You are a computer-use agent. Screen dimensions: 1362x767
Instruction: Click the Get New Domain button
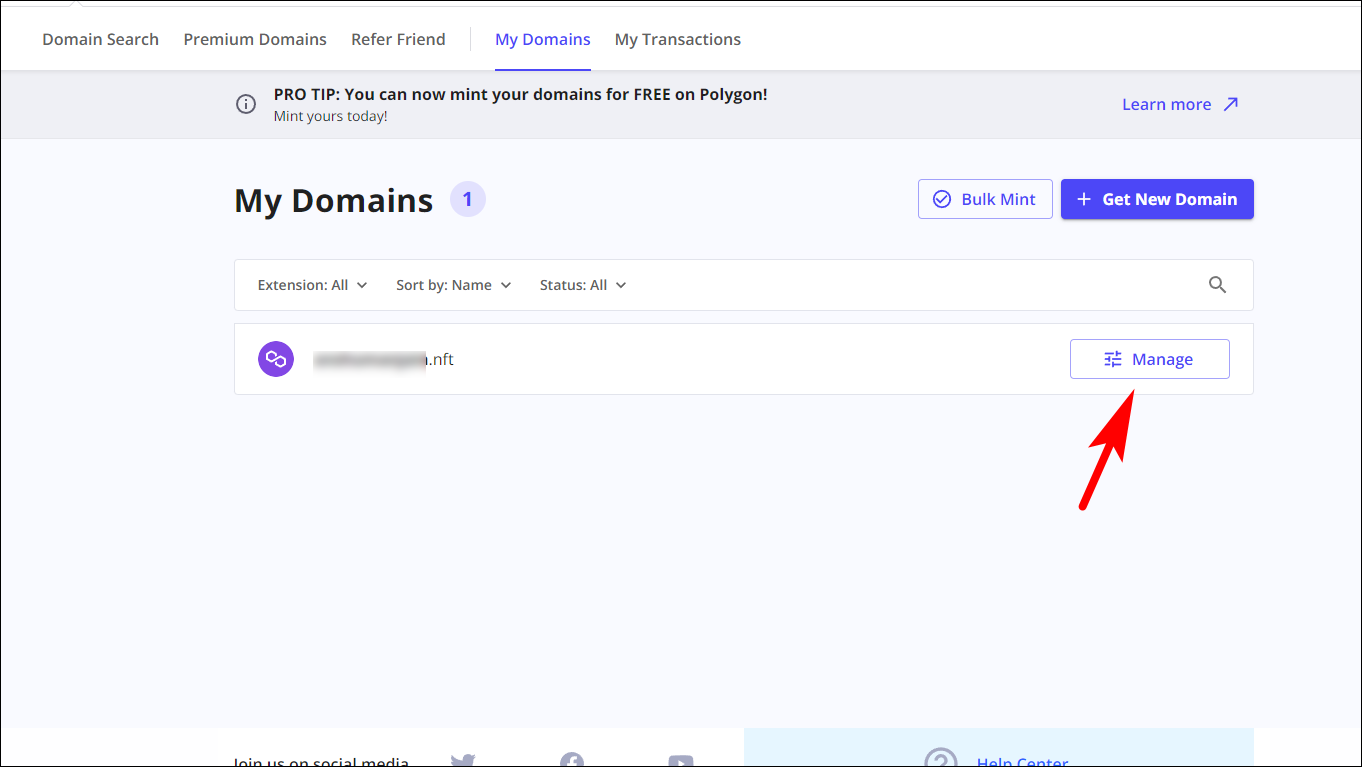click(1157, 199)
